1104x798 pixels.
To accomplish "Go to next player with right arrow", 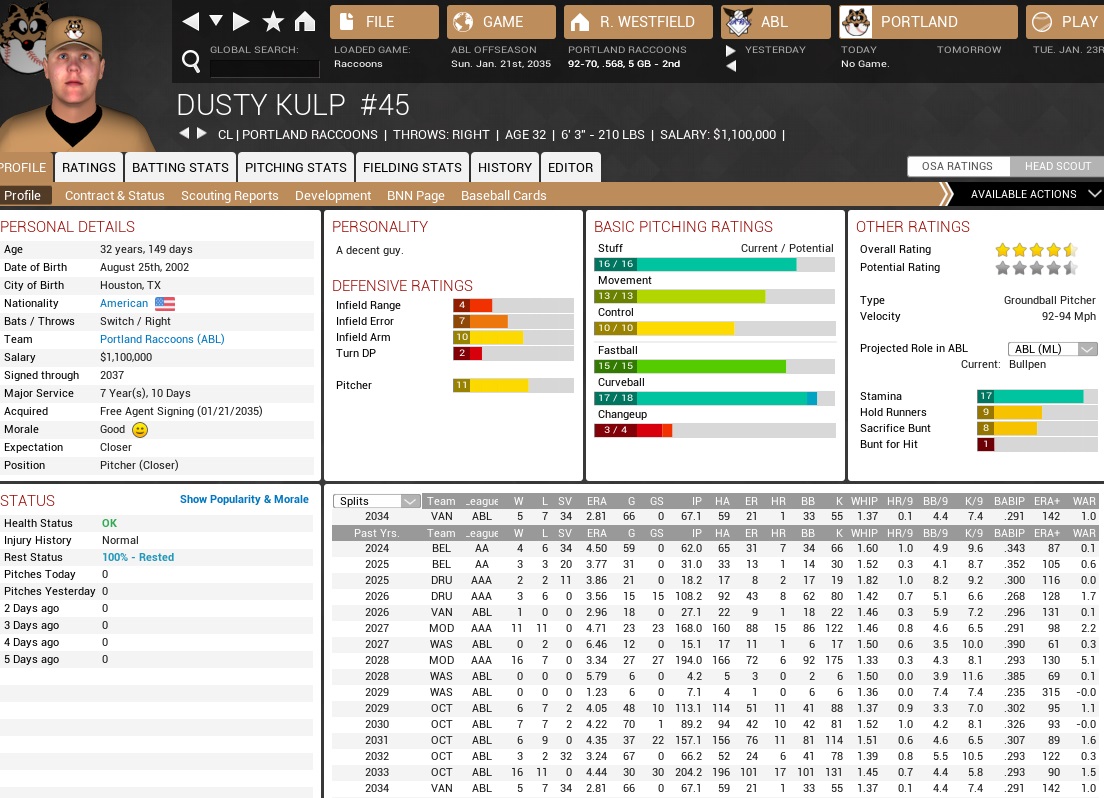I will (x=202, y=134).
